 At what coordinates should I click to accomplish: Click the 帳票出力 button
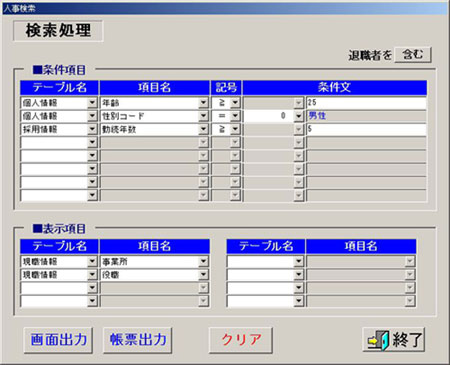pyautogui.click(x=138, y=340)
